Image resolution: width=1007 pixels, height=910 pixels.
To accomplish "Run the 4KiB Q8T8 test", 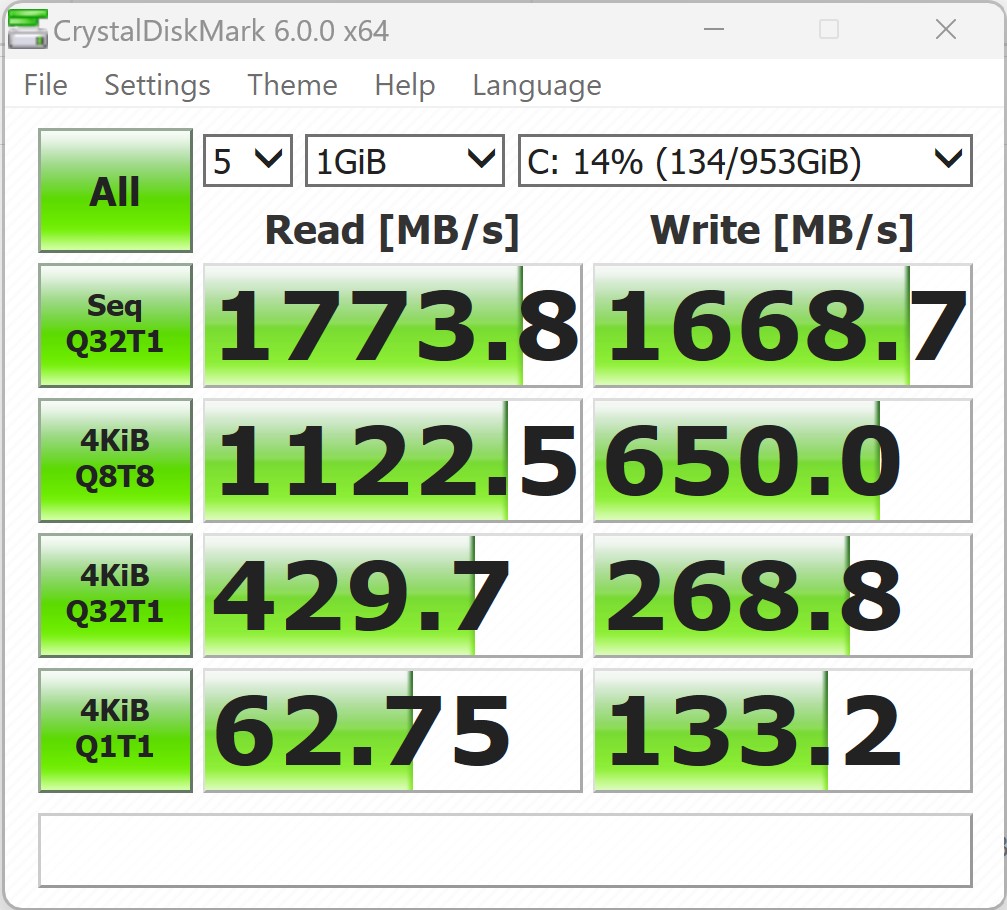I will click(115, 460).
